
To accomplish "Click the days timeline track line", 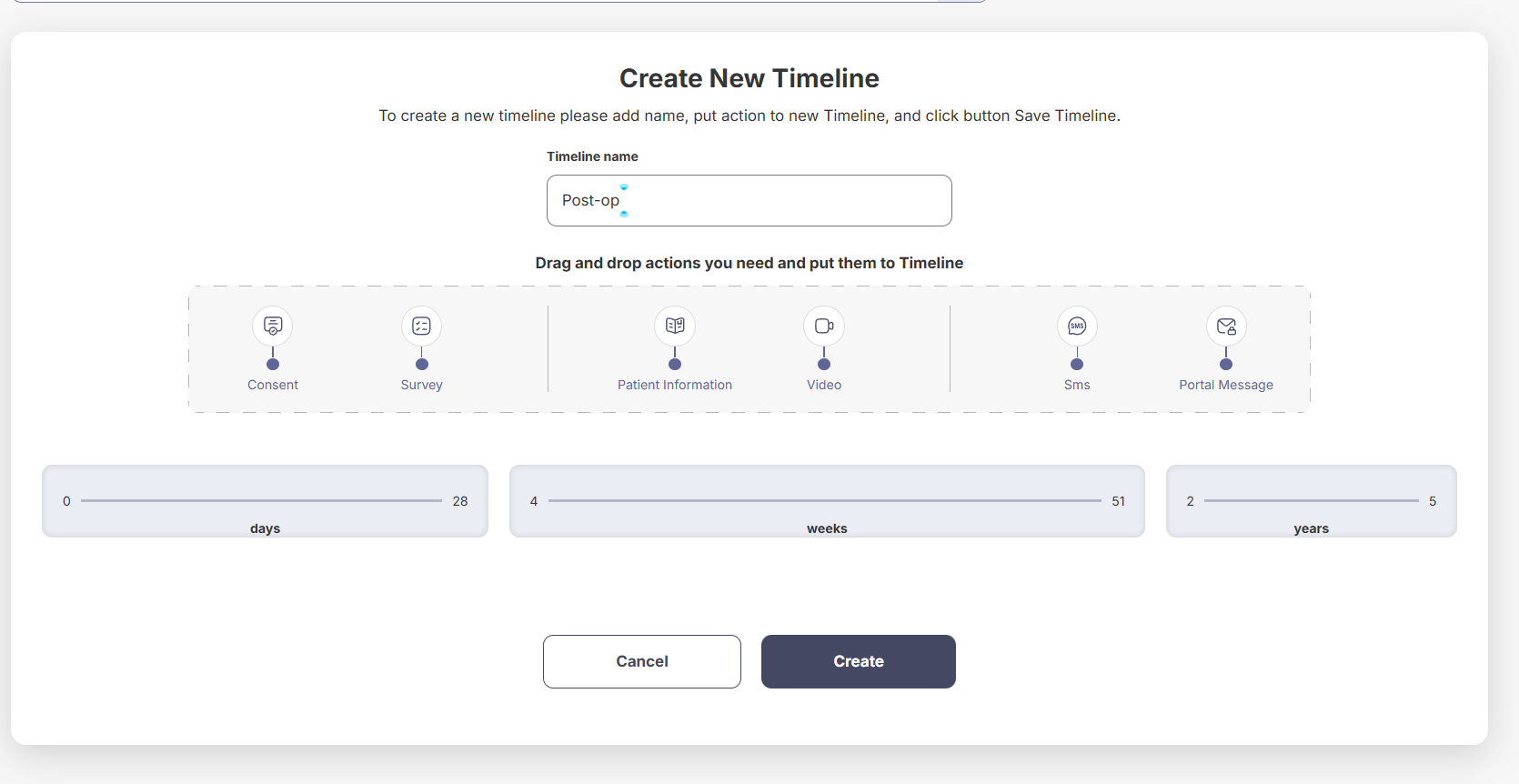I will [261, 500].
